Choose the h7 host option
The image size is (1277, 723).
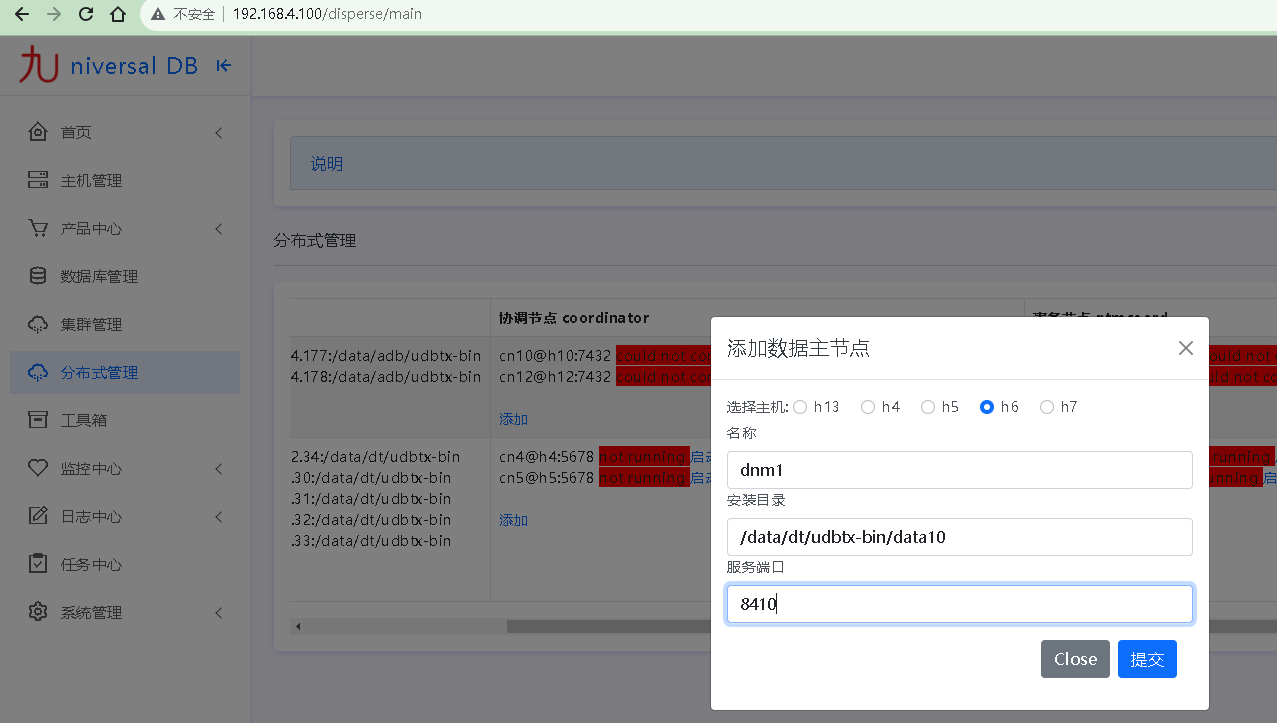coord(1047,407)
